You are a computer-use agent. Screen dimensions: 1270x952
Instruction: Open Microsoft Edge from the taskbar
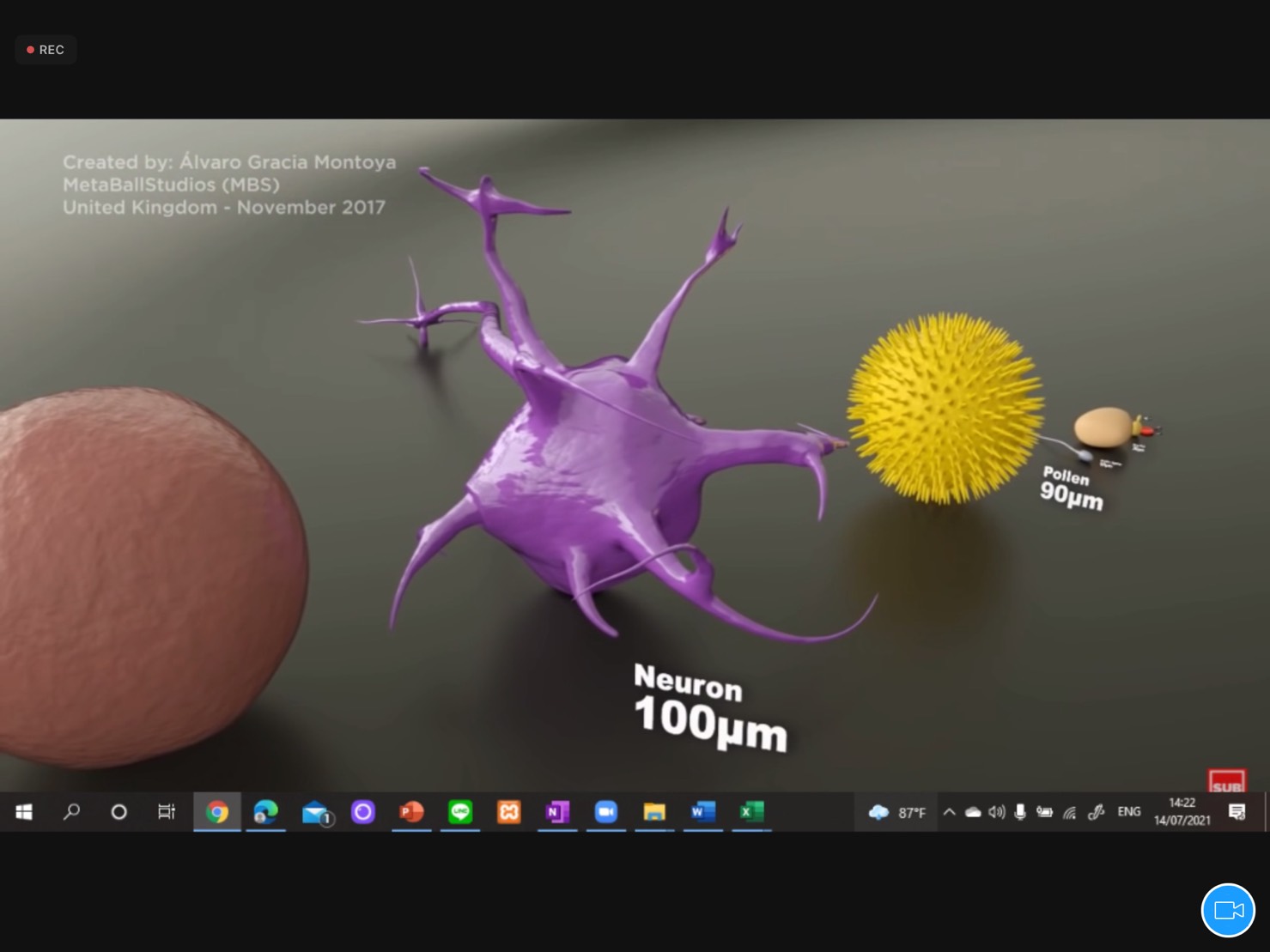click(266, 811)
